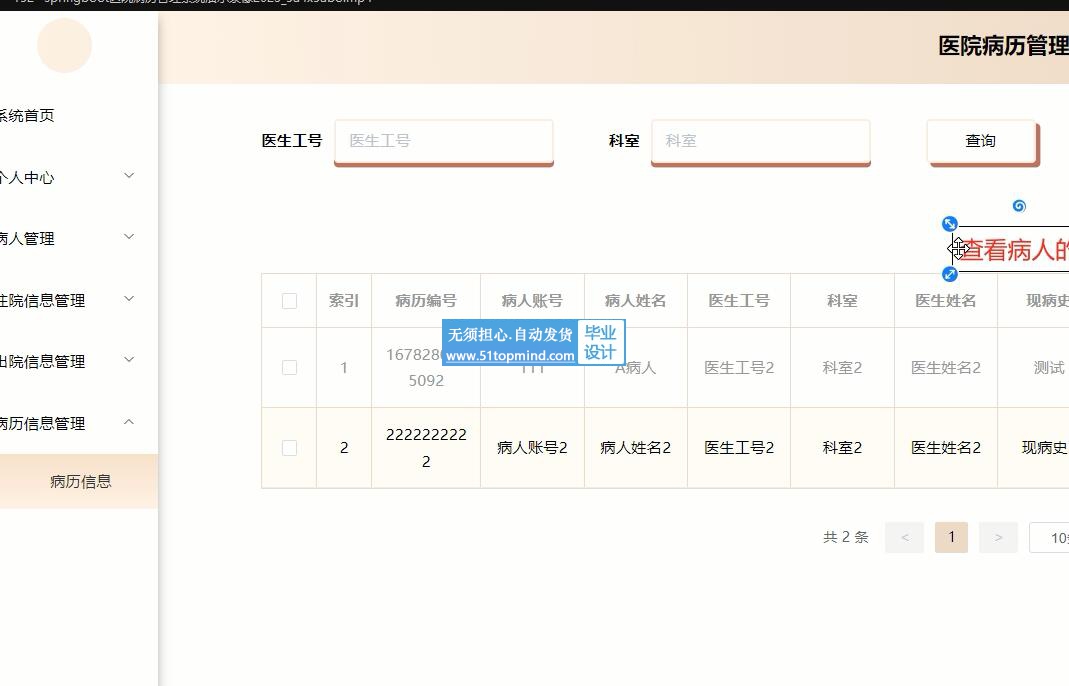The width and height of the screenshot is (1069, 686).
Task: Go to previous page with left arrow
Action: (904, 538)
